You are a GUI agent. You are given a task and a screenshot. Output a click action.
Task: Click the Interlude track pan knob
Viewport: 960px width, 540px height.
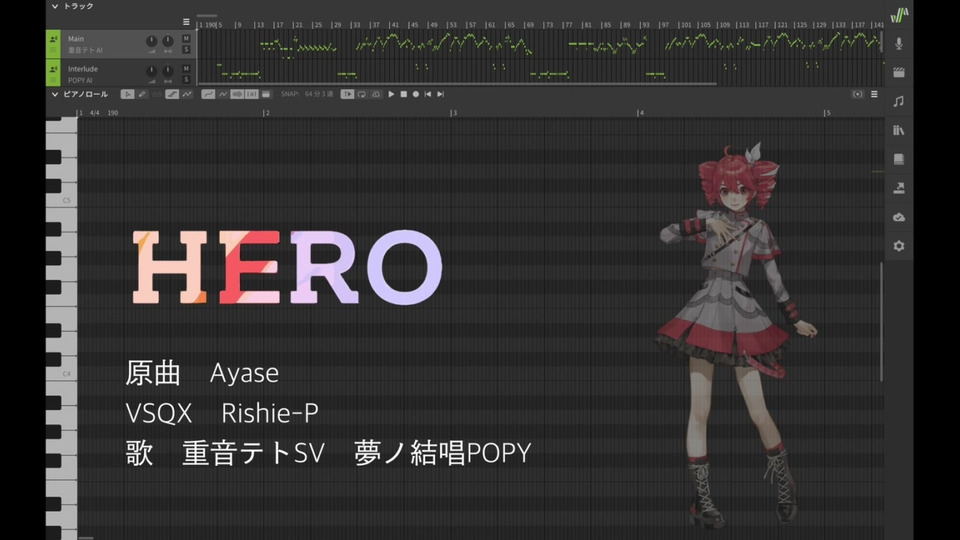pos(167,71)
